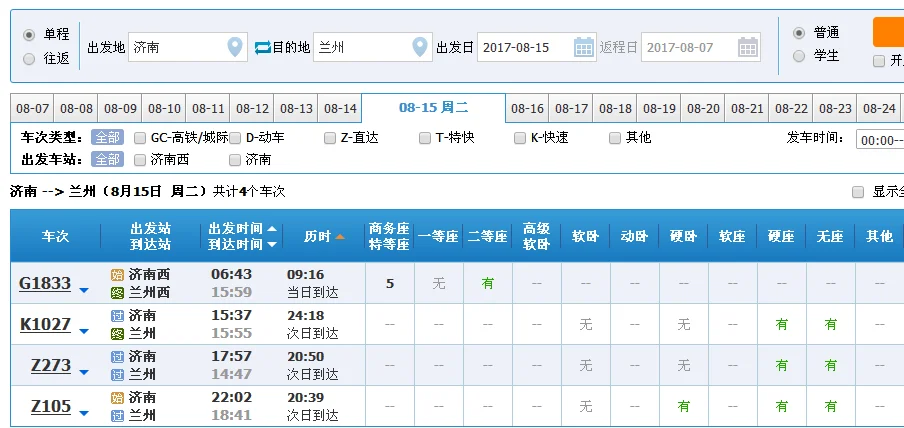Sort by duration orange arrow
The width and height of the screenshot is (904, 428).
[340, 236]
